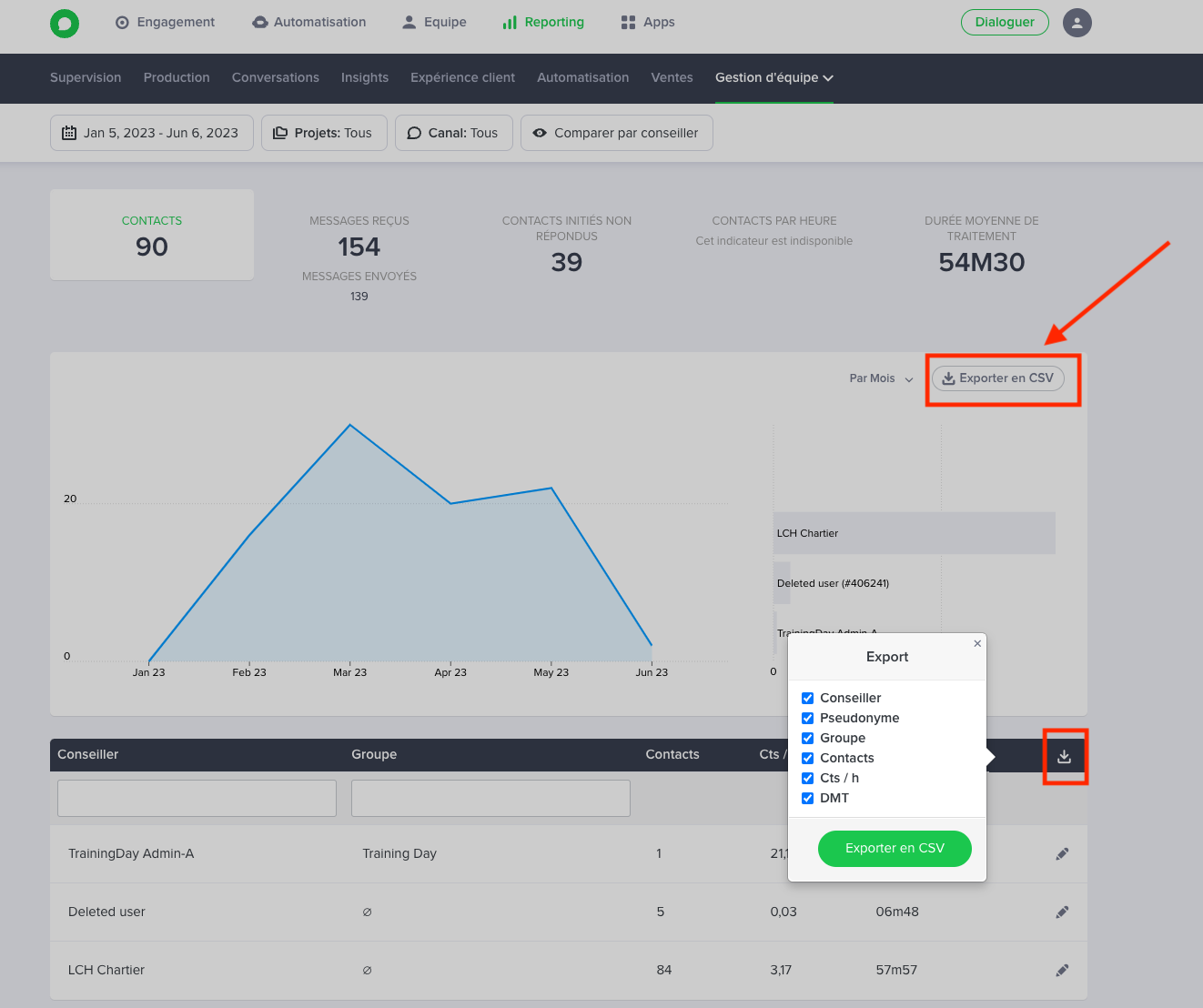
Task: Click the Deleted user (#406241) bar label
Action: click(x=833, y=583)
